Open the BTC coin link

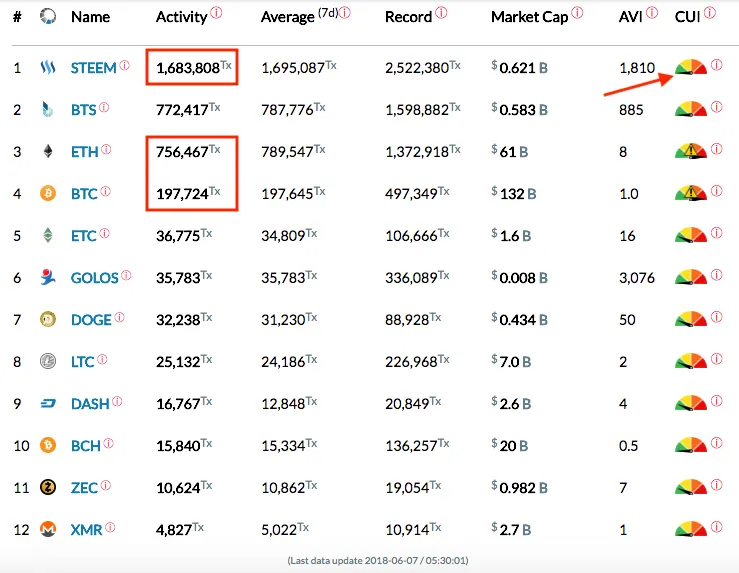(x=84, y=194)
